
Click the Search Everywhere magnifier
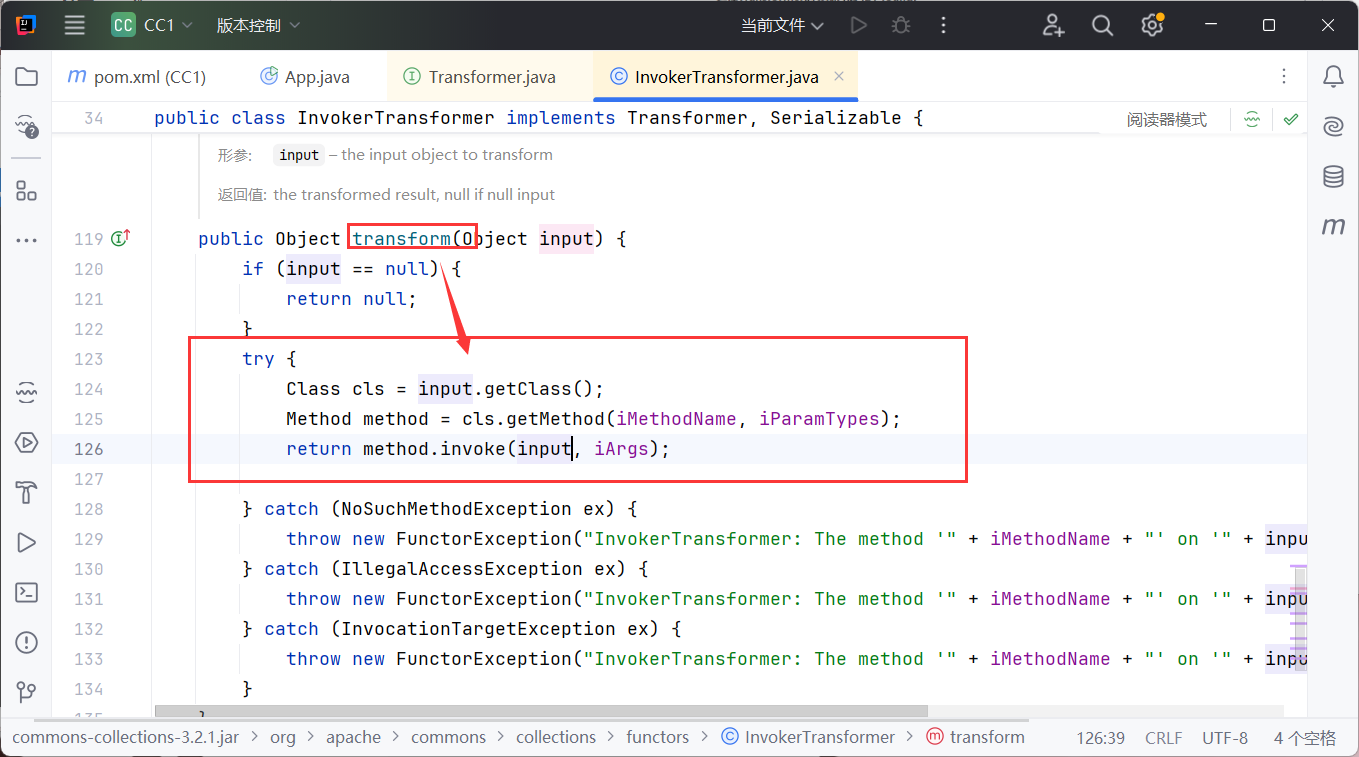pyautogui.click(x=1102, y=26)
